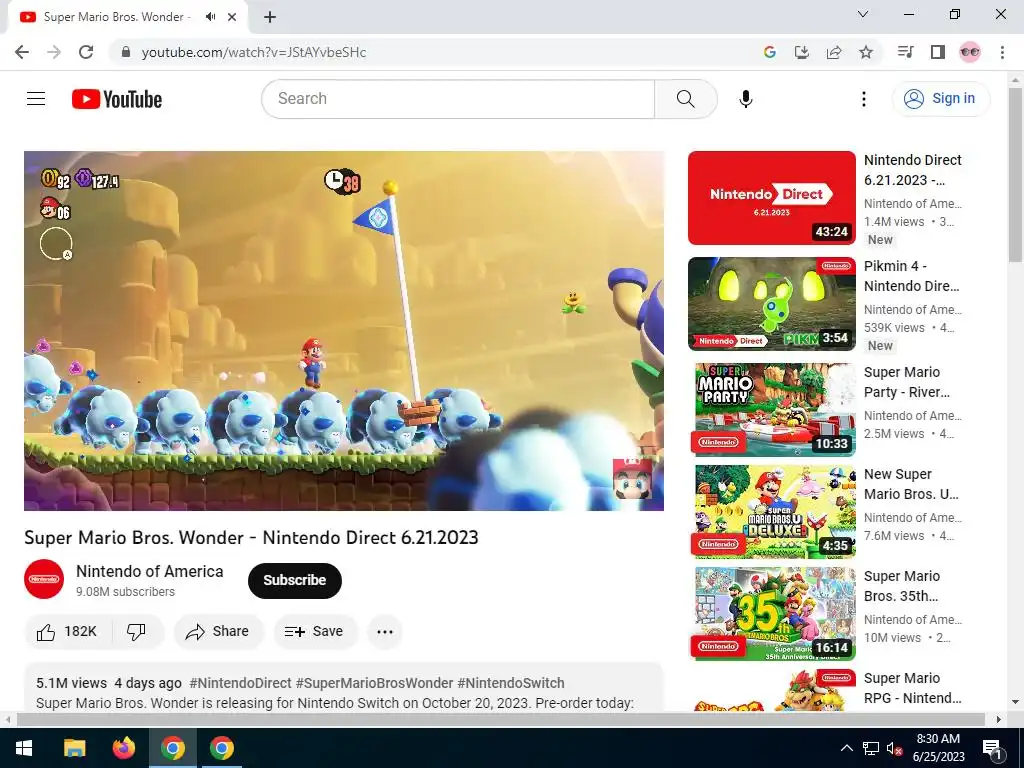The image size is (1024, 768).
Task: Open the Nintendo of America channel avatar
Action: 44,579
